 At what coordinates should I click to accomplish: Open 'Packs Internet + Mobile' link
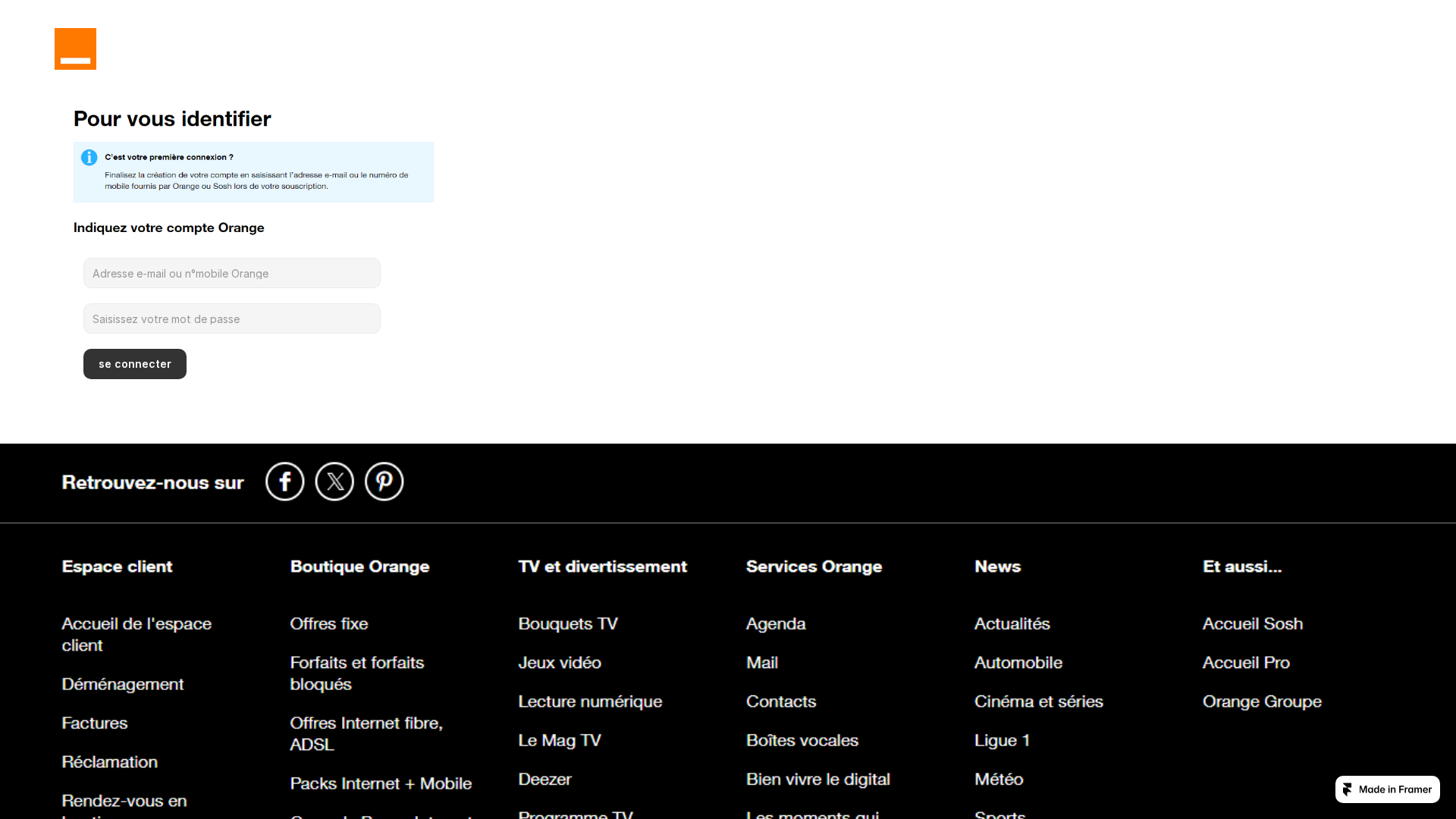[381, 783]
